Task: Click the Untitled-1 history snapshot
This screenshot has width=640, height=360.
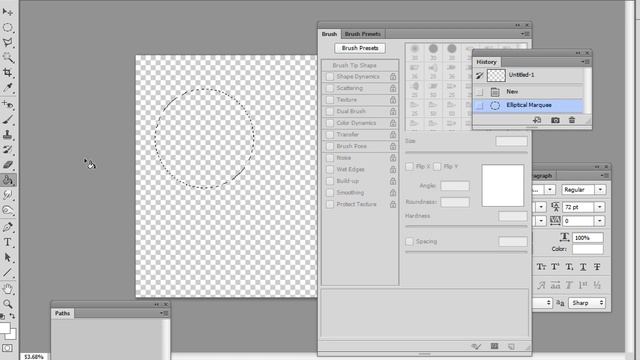Action: tap(528, 75)
